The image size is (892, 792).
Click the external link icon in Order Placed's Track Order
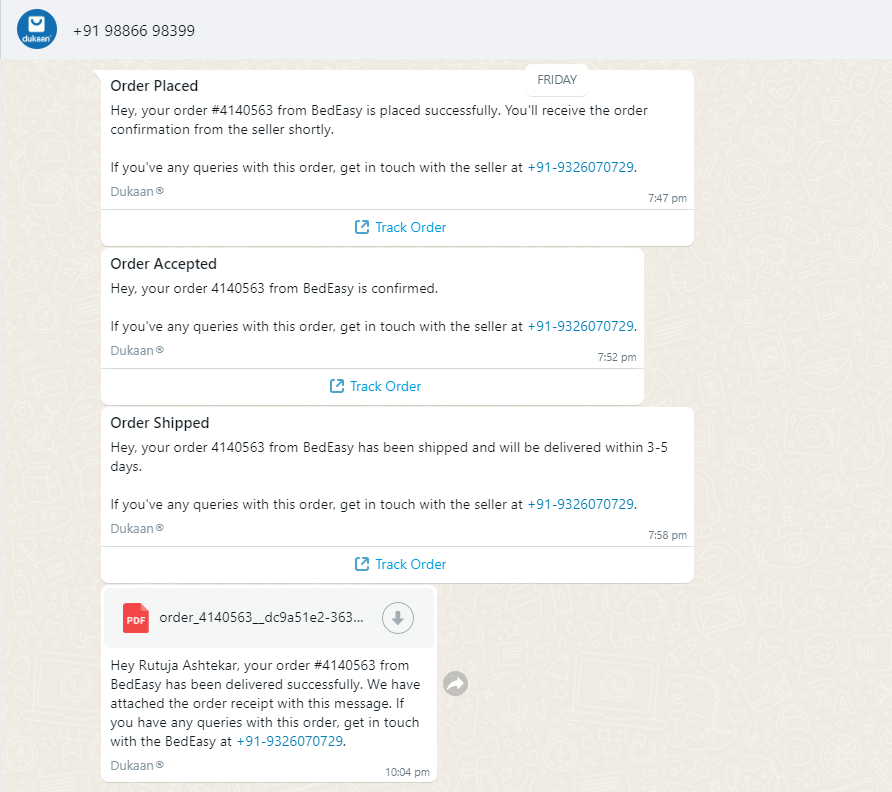[362, 227]
